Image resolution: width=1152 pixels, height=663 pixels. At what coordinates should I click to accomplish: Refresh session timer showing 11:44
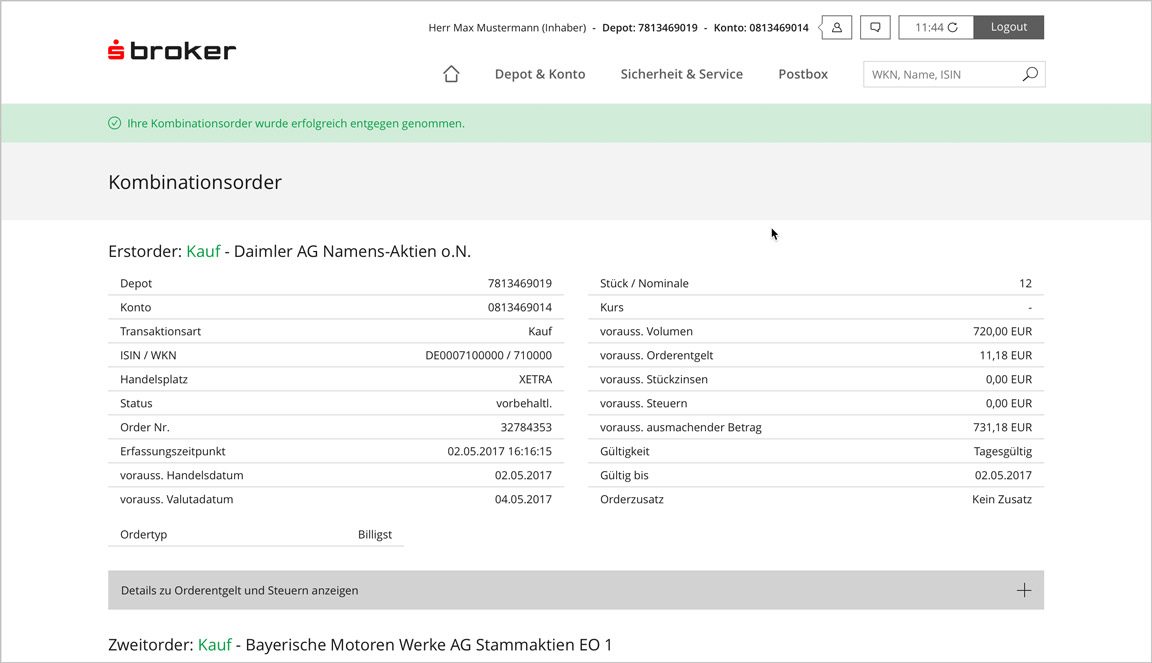tap(936, 27)
